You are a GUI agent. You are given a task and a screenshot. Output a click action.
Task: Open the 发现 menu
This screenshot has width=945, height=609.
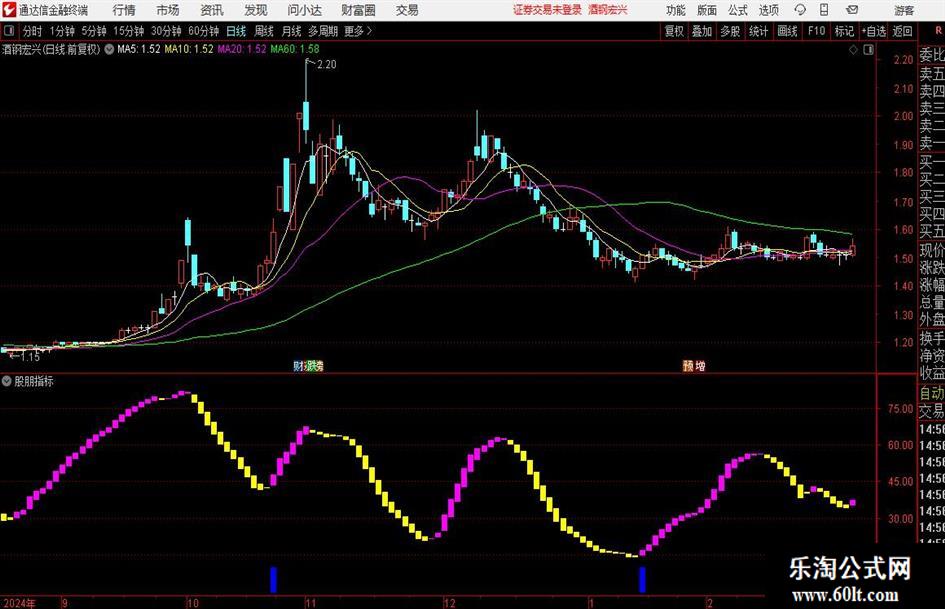[x=256, y=10]
